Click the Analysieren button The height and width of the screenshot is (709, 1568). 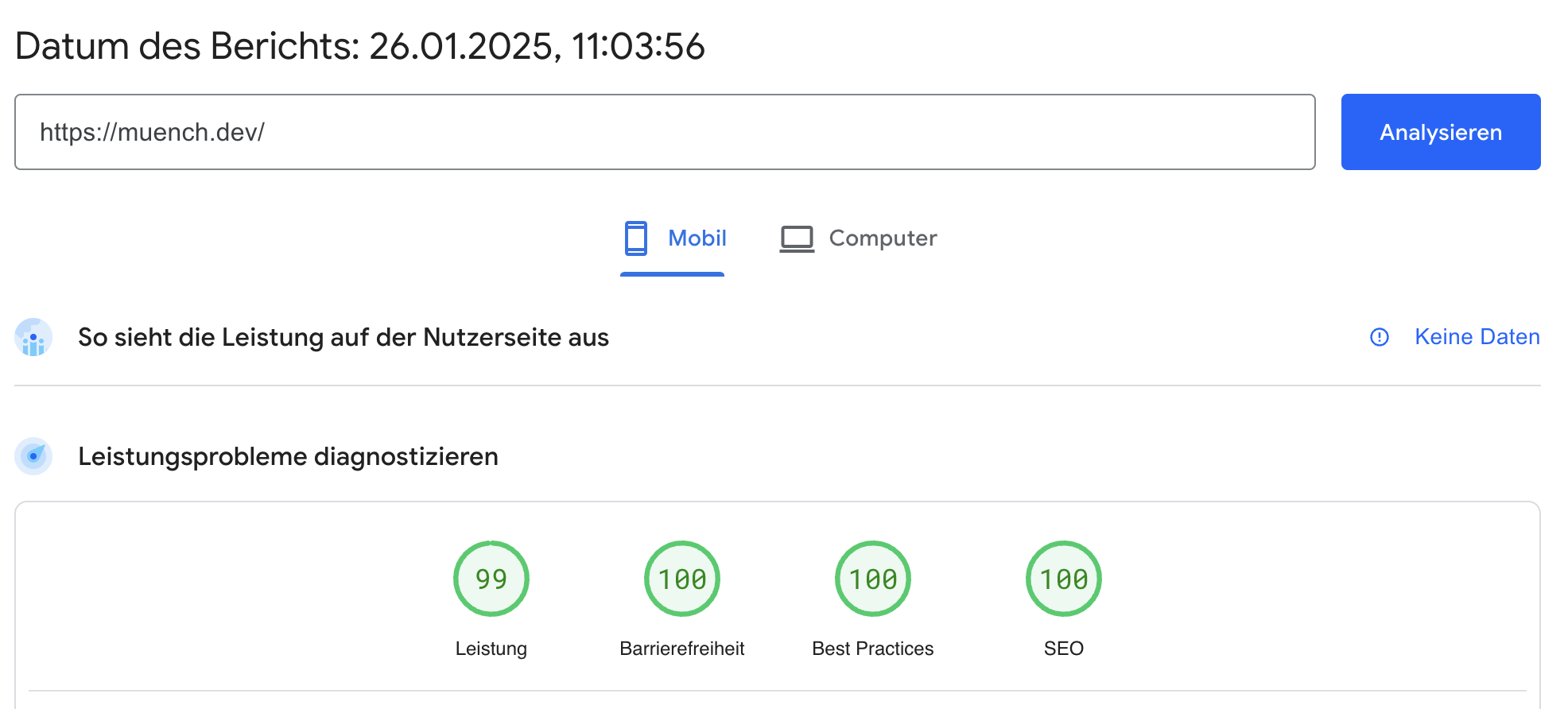pos(1441,132)
